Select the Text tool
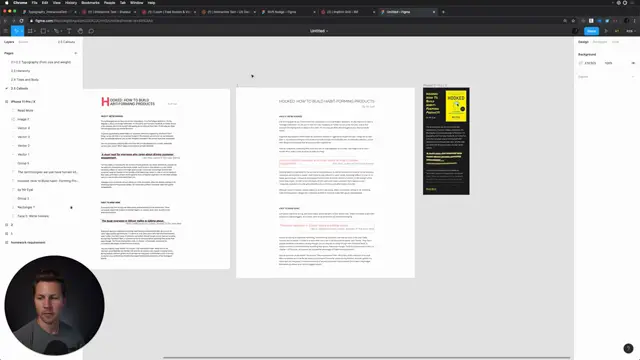 coord(69,31)
